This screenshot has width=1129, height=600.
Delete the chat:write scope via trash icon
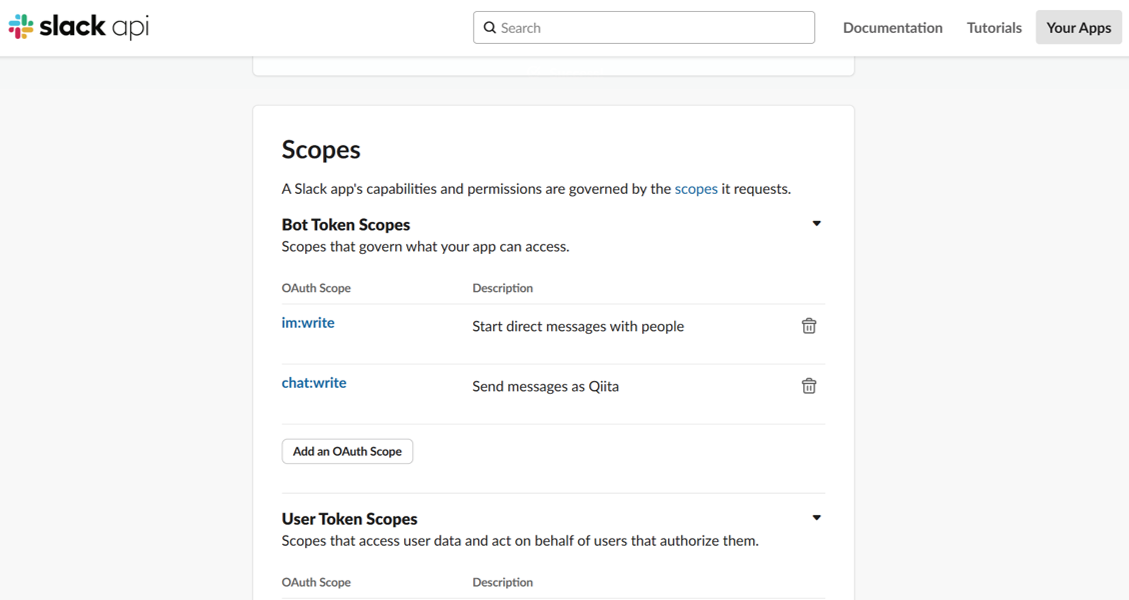click(x=809, y=385)
